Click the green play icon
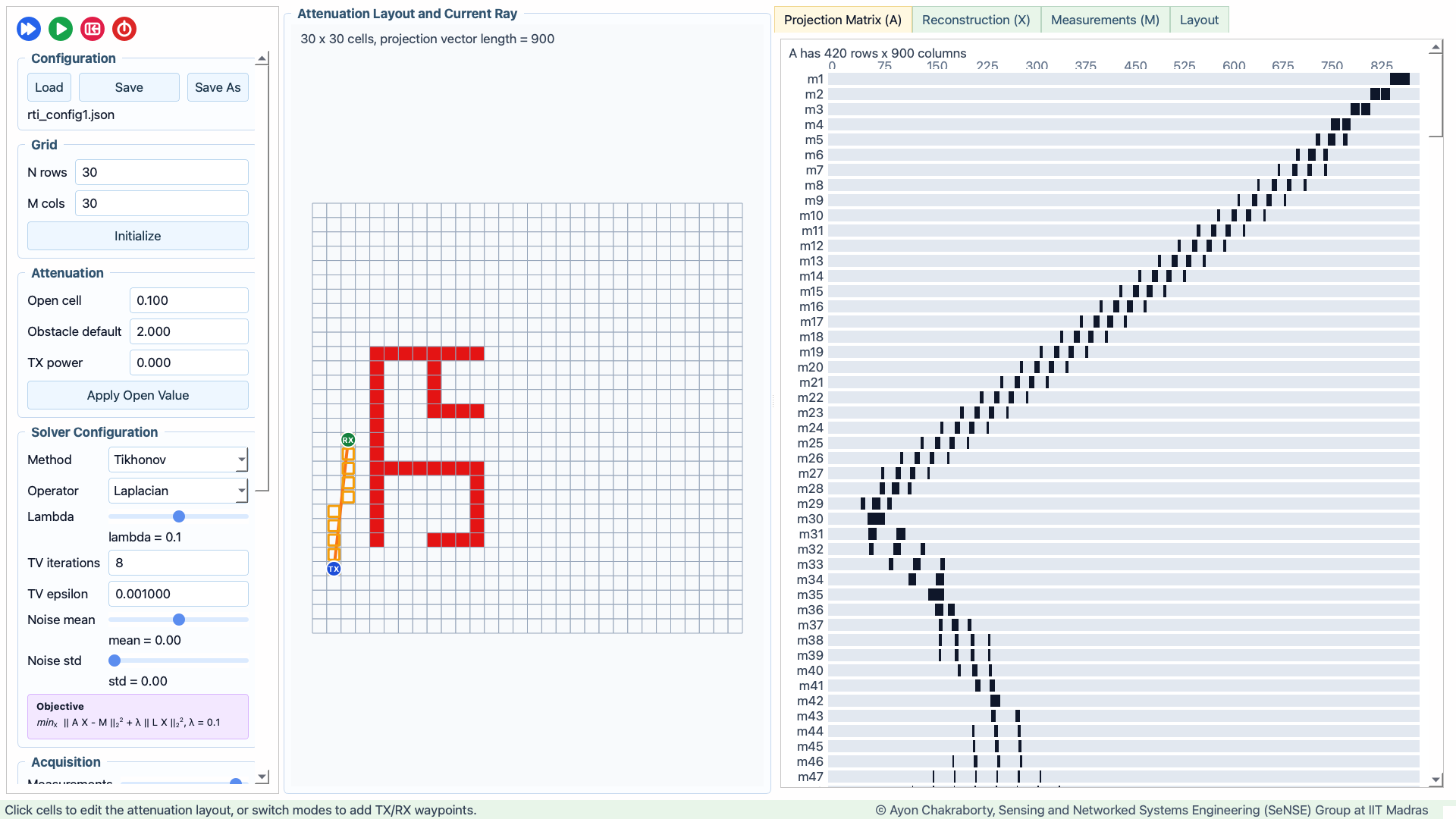 click(61, 29)
